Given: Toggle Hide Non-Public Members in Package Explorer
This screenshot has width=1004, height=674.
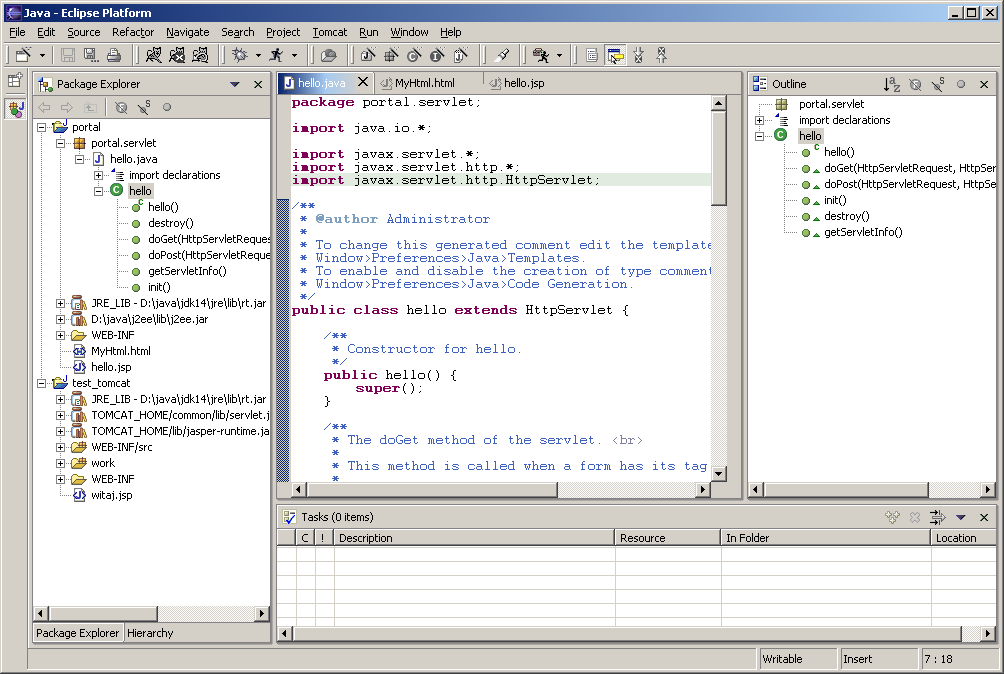Looking at the screenshot, I should point(167,108).
